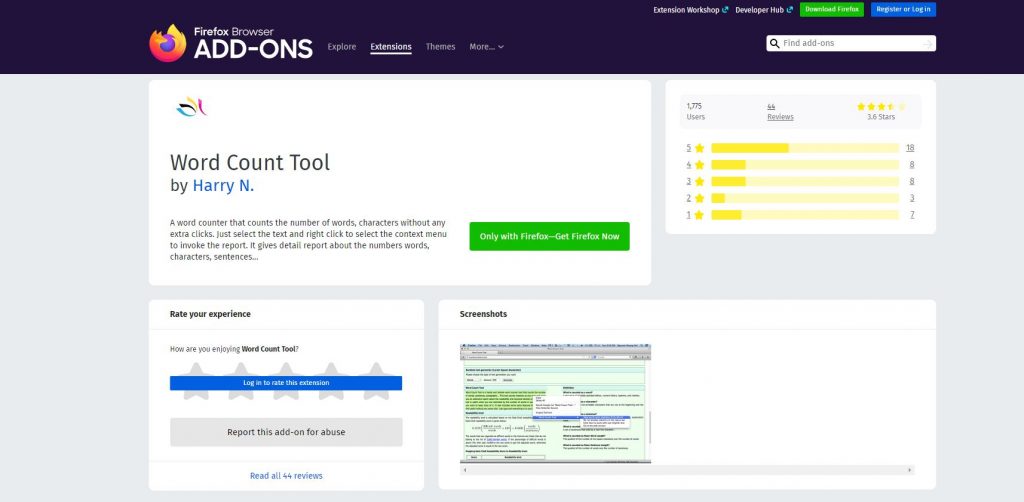
Task: Open the Extension Workshop link
Action: coord(690,10)
